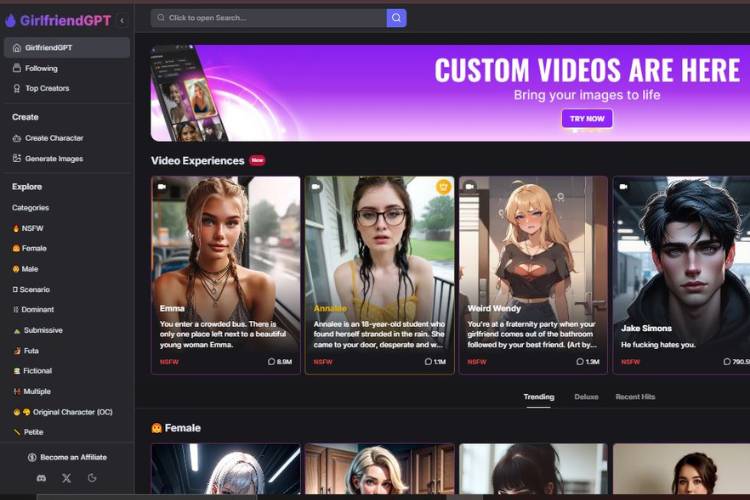Select the Submissive category
This screenshot has width=750, height=500.
pyautogui.click(x=37, y=330)
